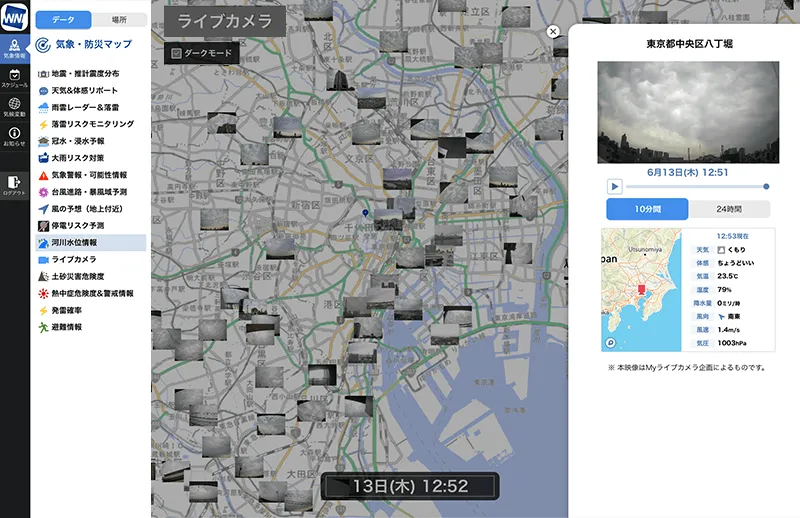Toggle the ダークモード checkbox
The image size is (800, 518).
point(177,53)
